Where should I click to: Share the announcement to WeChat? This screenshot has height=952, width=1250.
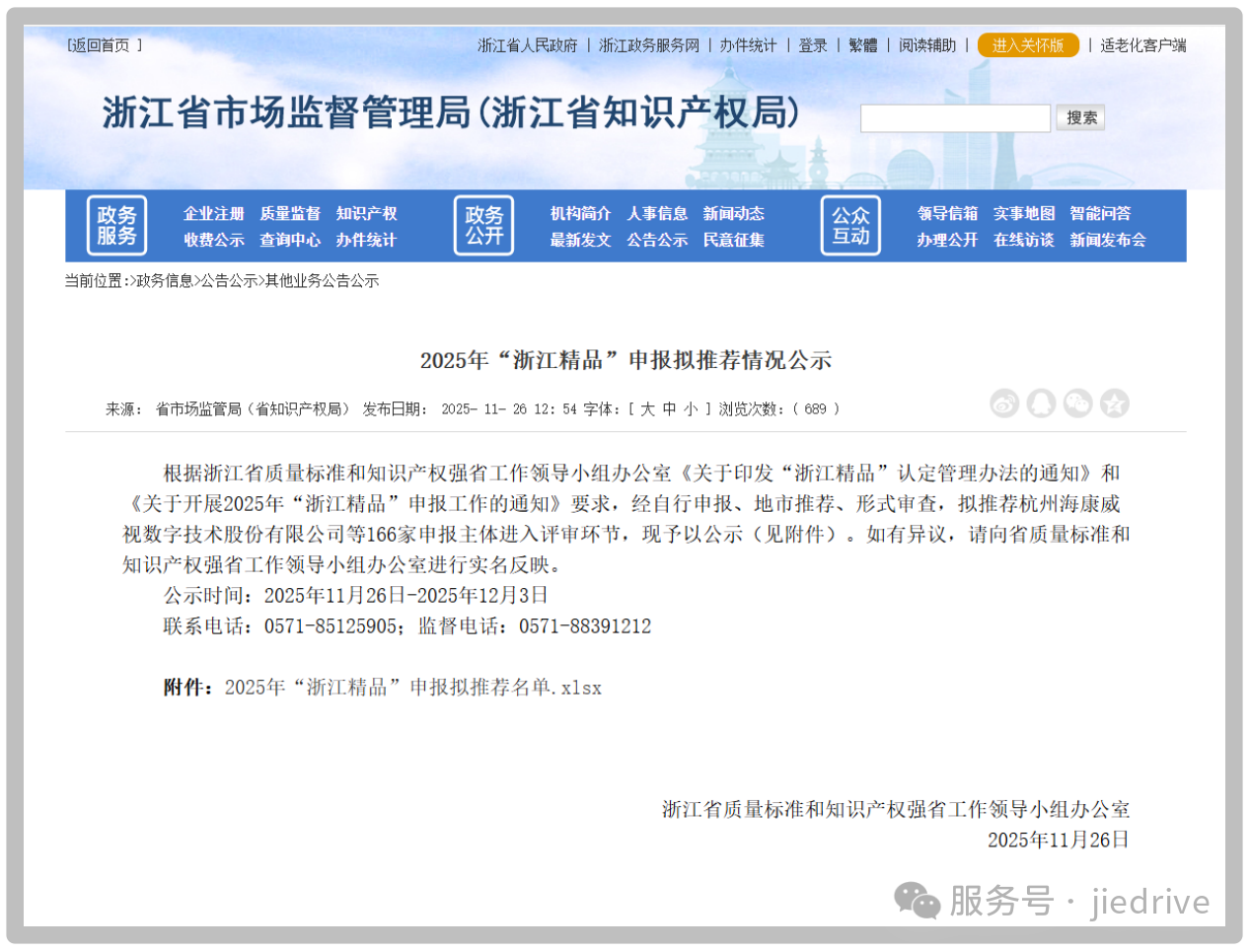[x=1077, y=403]
